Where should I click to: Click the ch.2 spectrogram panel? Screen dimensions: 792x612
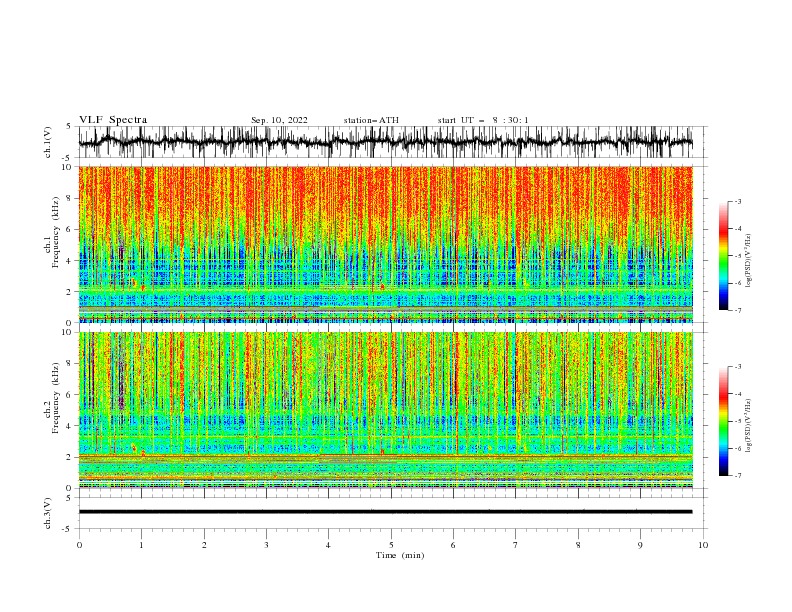(385, 410)
